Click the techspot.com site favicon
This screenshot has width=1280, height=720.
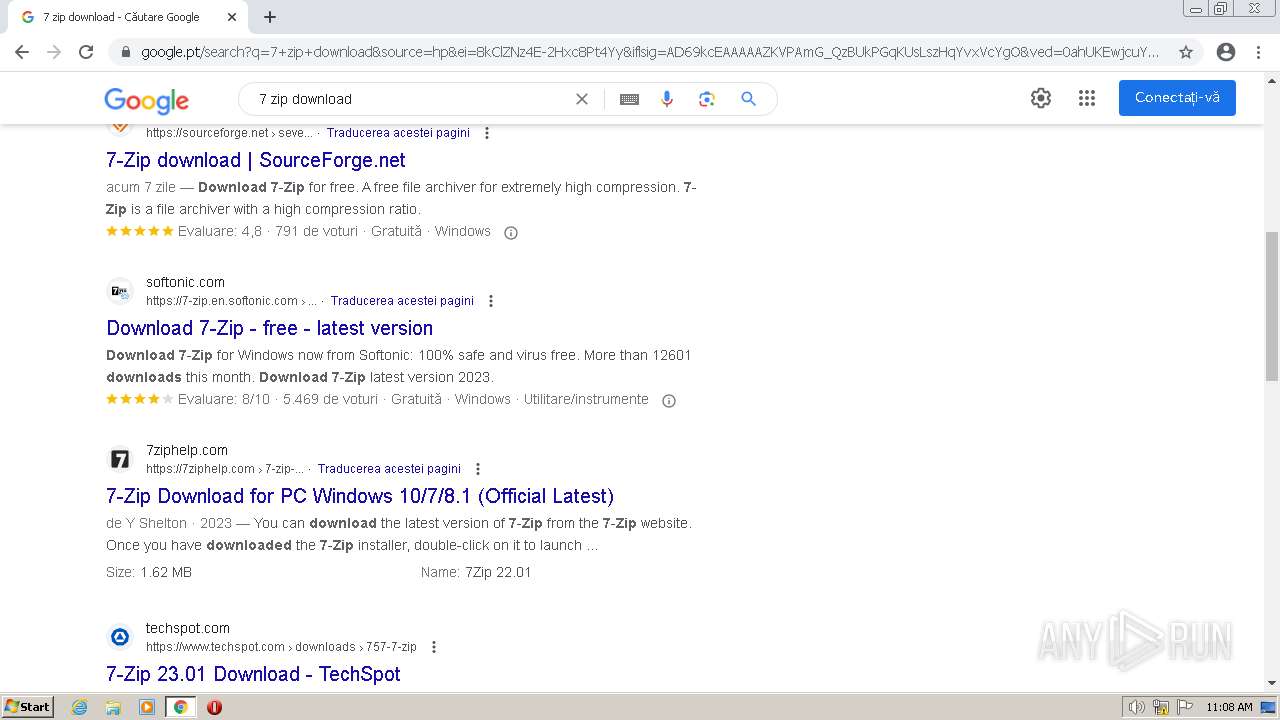point(120,637)
